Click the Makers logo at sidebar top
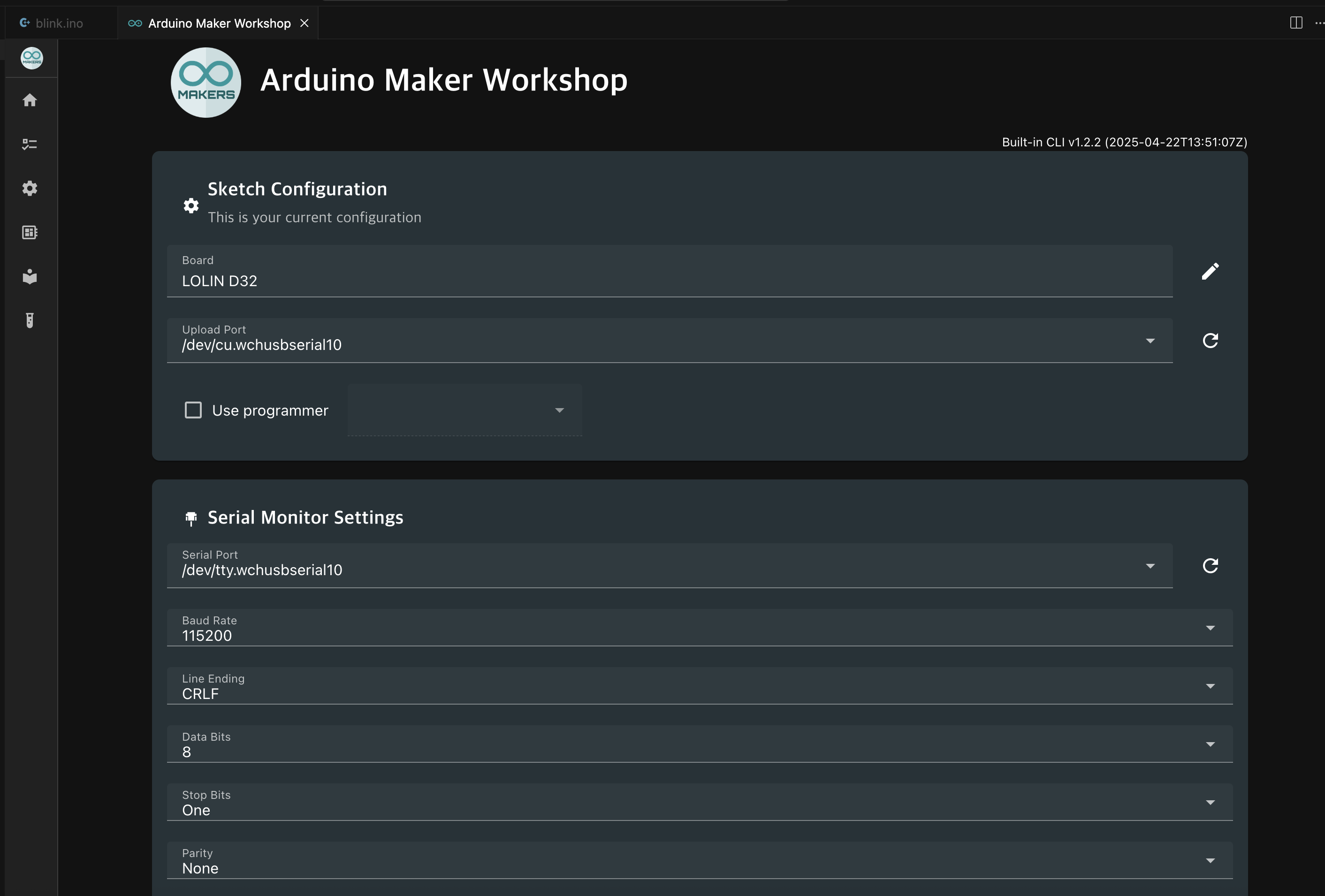Viewport: 1325px width, 896px height. coord(31,58)
